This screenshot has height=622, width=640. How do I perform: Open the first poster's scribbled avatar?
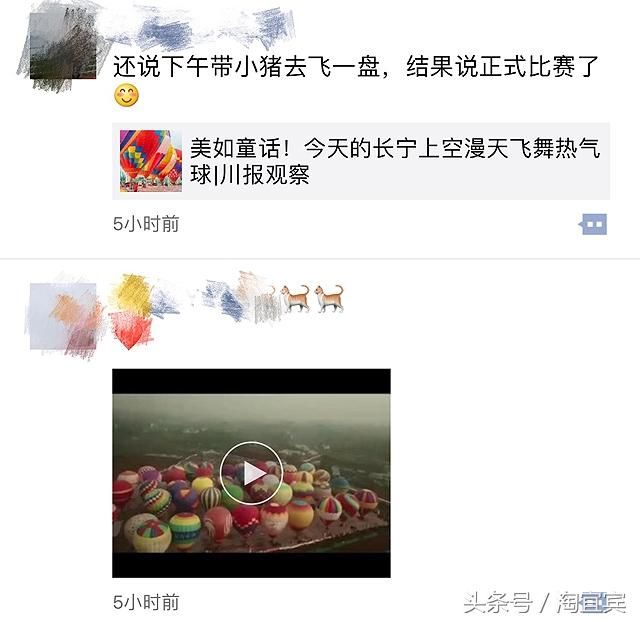coord(63,45)
